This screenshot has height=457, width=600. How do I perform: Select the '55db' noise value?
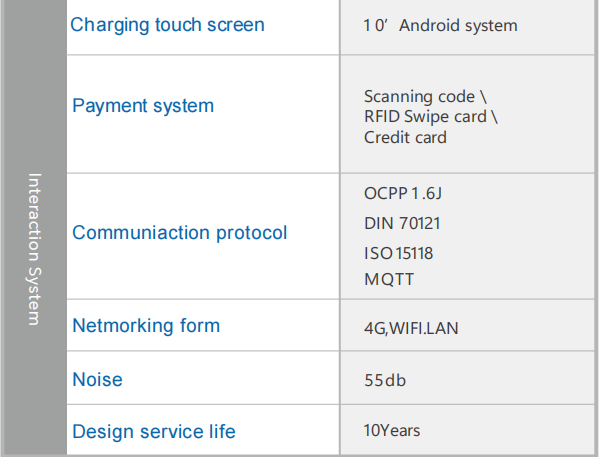point(385,380)
